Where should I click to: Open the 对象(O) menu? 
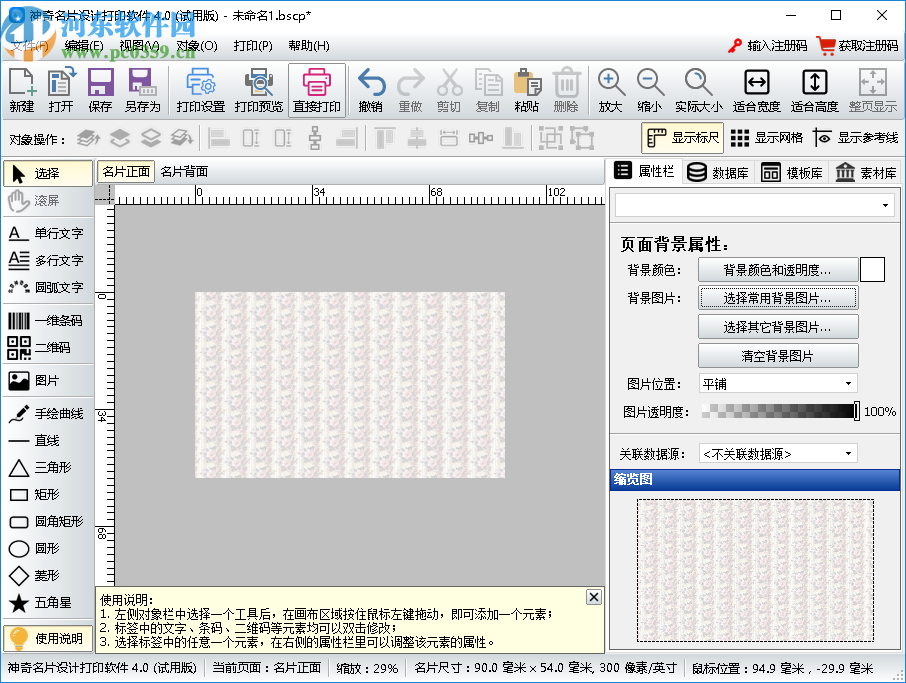pyautogui.click(x=197, y=46)
